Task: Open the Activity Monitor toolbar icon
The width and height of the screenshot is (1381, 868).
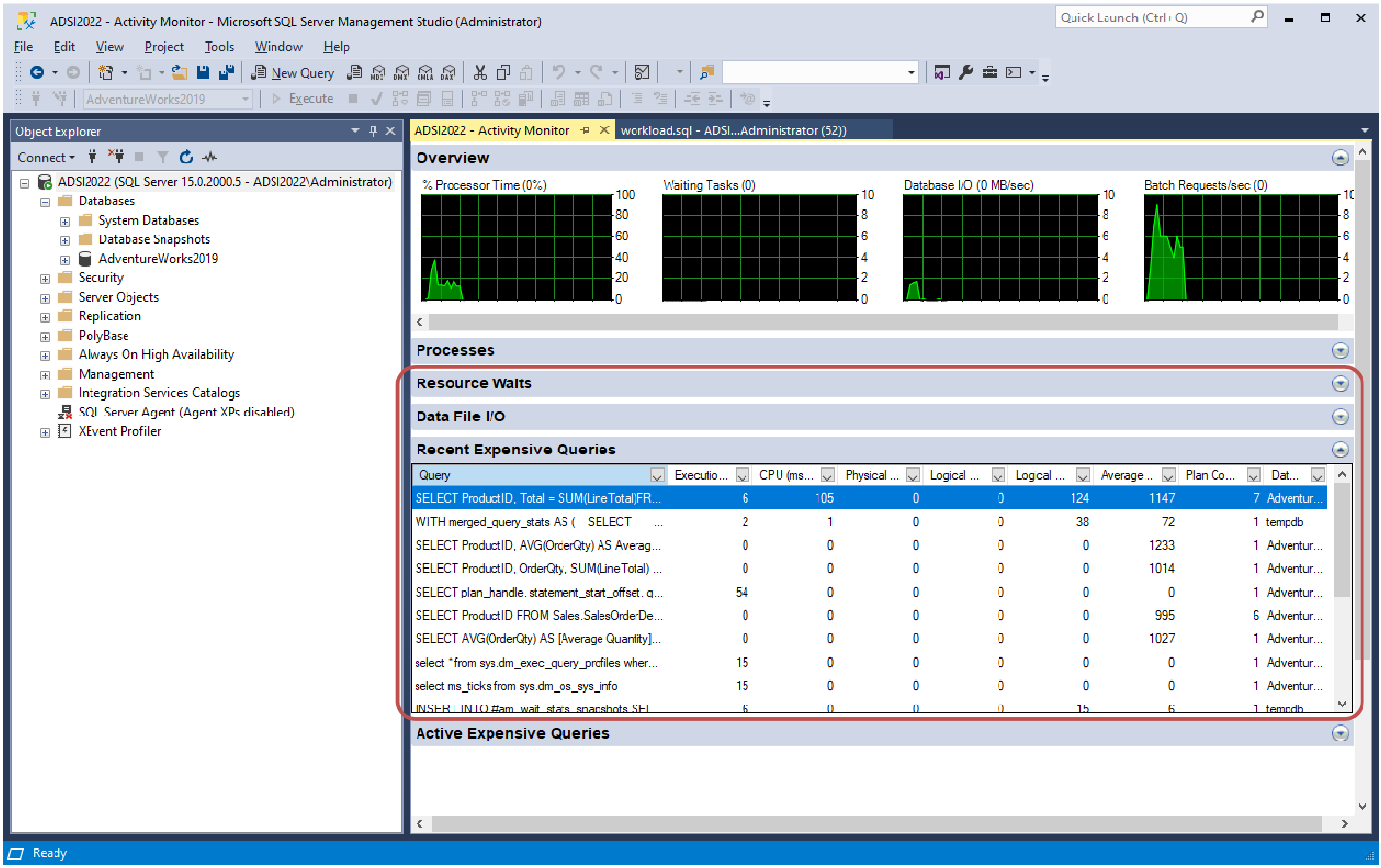Action: pyautogui.click(x=641, y=73)
